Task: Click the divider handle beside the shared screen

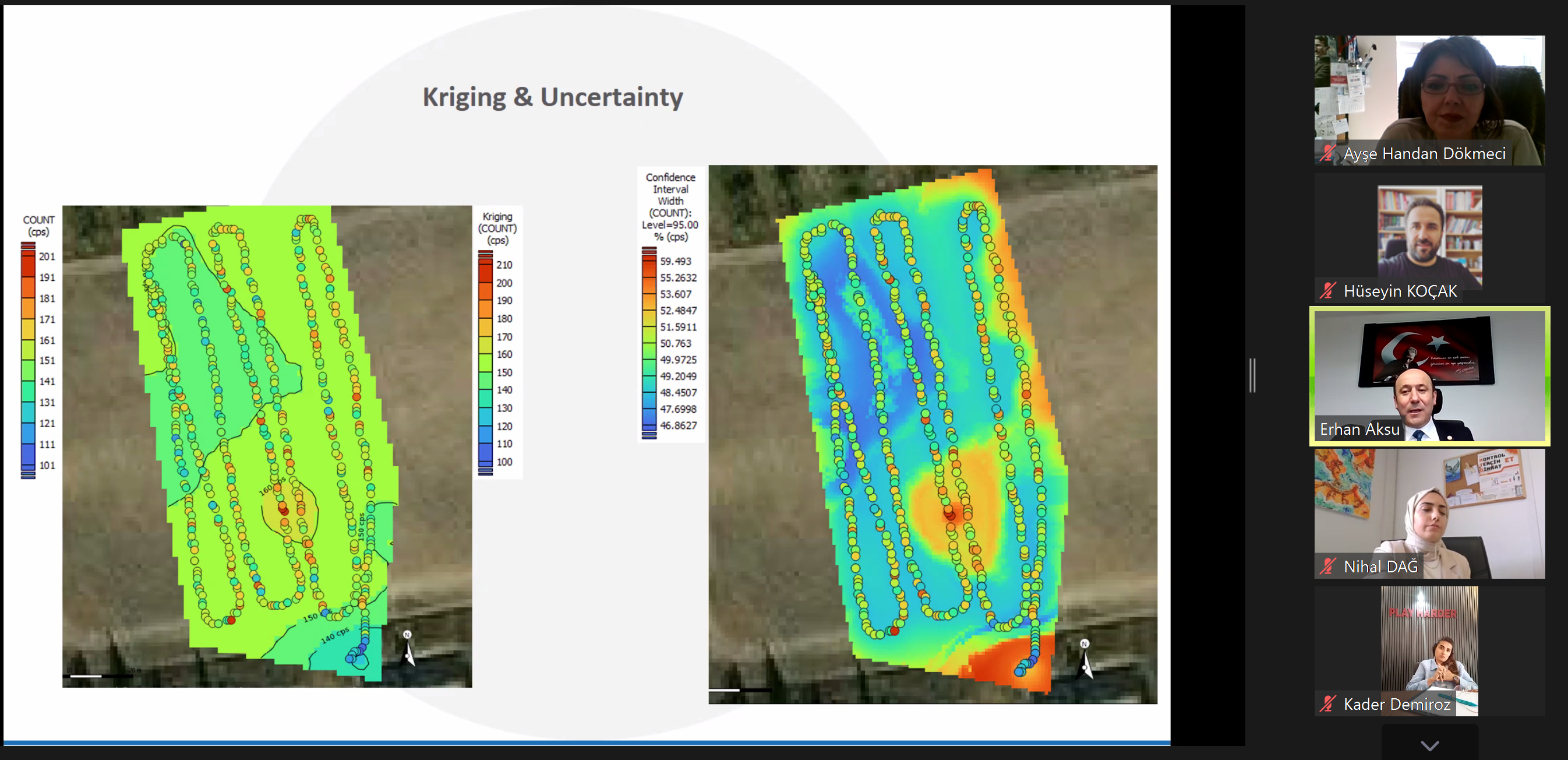Action: coord(1252,375)
